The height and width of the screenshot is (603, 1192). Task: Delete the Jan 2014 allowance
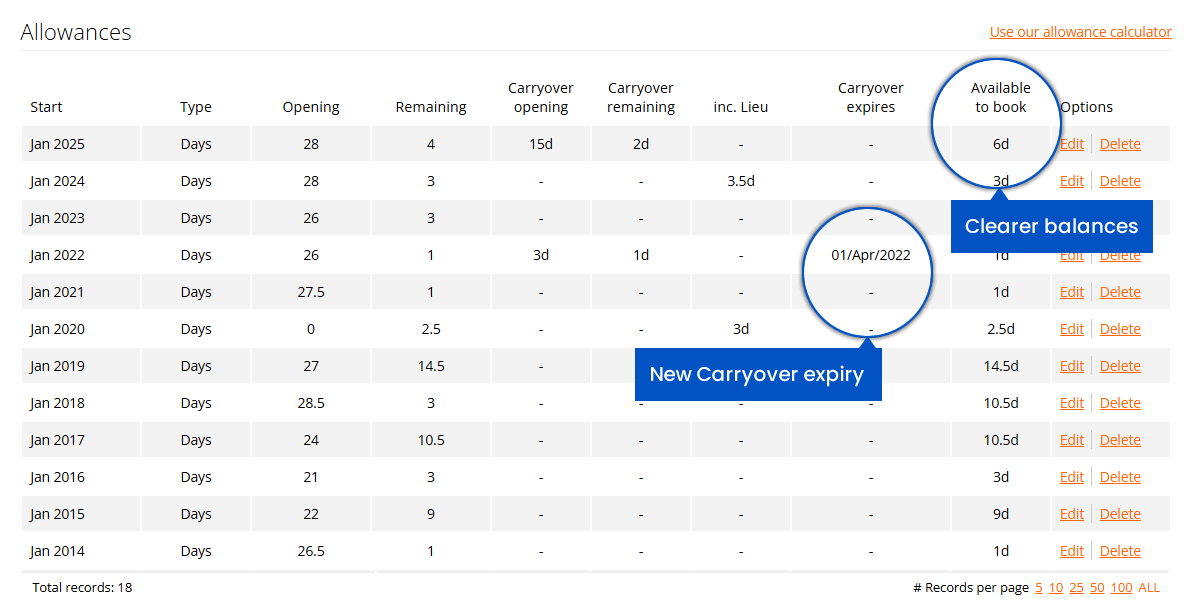click(x=1119, y=550)
